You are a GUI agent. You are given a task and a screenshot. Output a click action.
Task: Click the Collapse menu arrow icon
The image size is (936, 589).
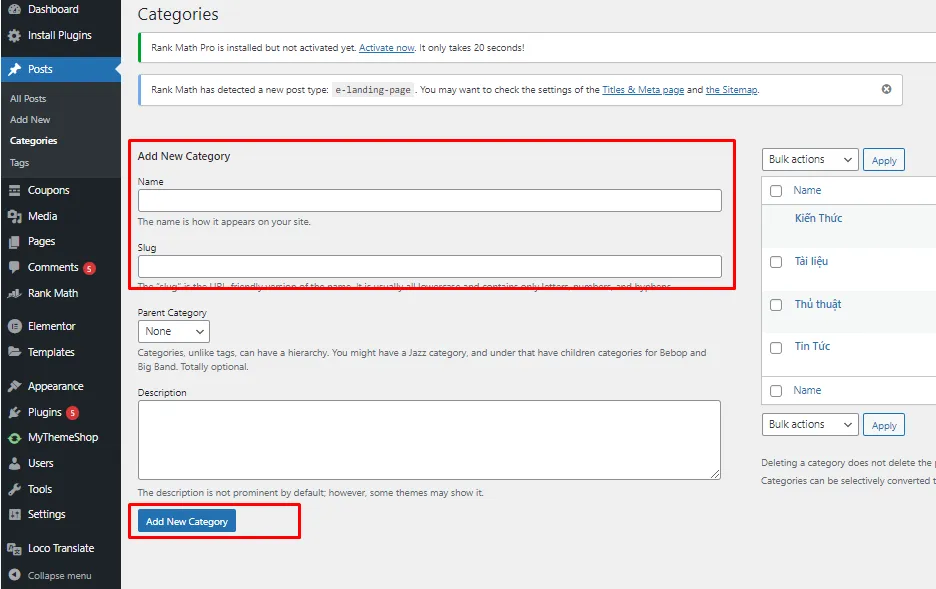tap(14, 575)
